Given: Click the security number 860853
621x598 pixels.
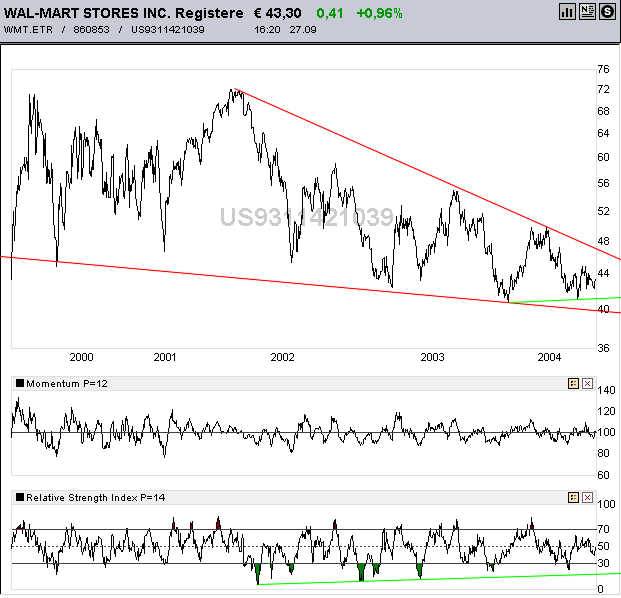Looking at the screenshot, I should click(x=91, y=30).
